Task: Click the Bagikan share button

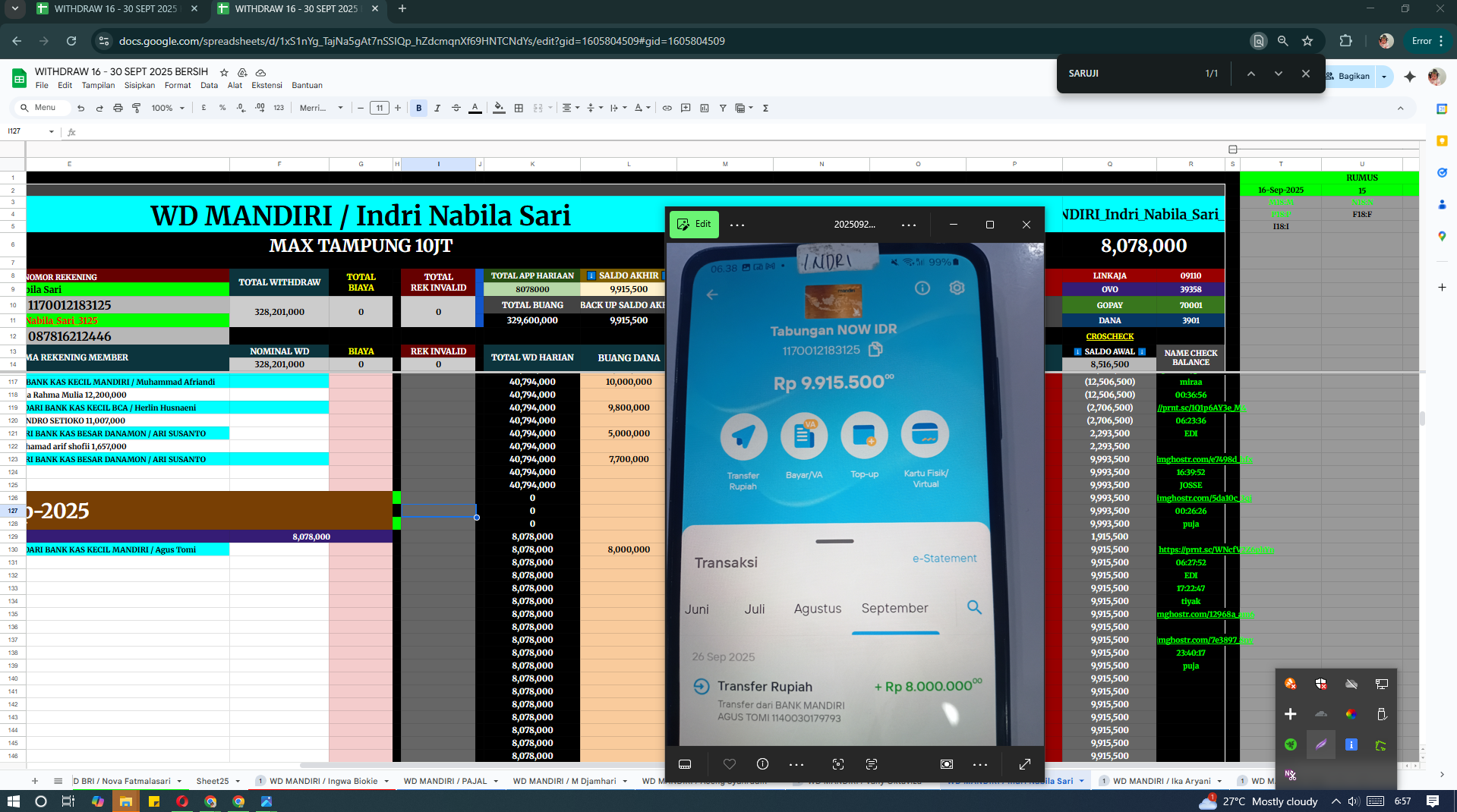Action: [1351, 76]
